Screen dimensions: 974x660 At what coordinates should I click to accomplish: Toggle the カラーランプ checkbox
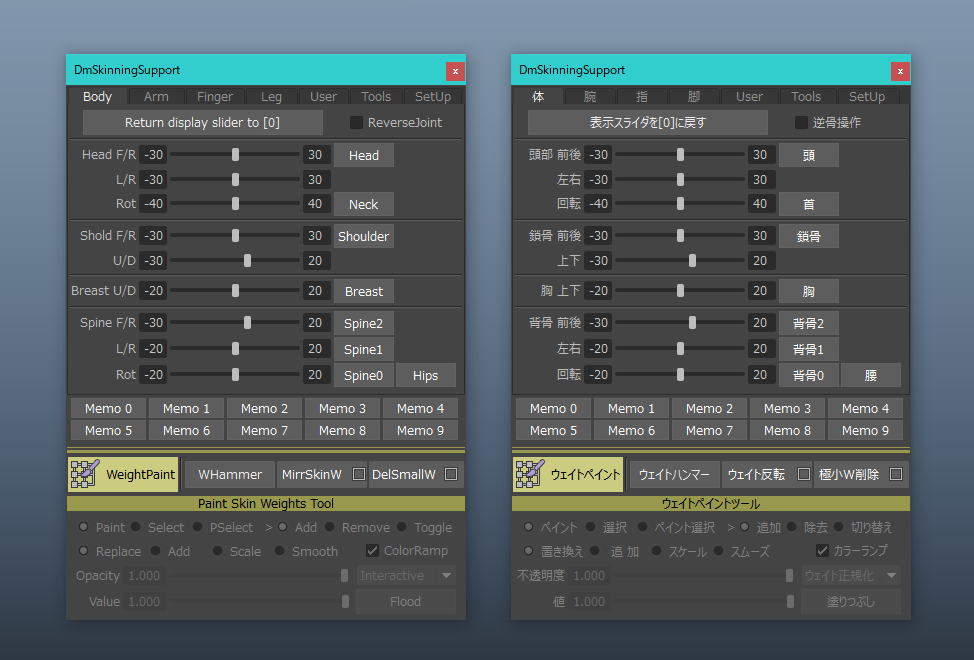(x=822, y=550)
